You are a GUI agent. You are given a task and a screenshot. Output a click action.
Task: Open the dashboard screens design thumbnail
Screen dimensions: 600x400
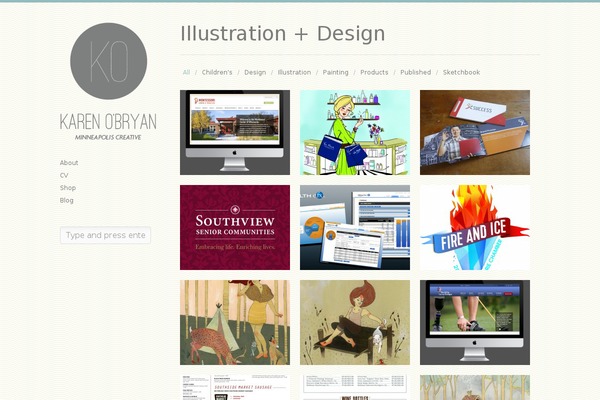pos(355,227)
